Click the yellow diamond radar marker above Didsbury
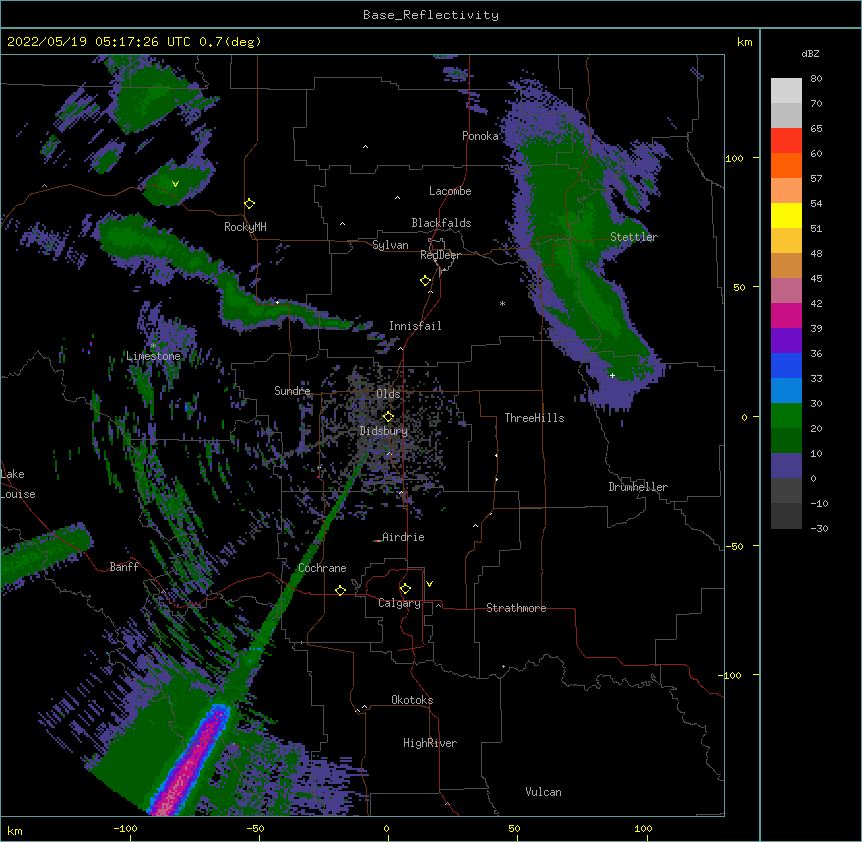Viewport: 862px width, 842px height. [x=388, y=417]
